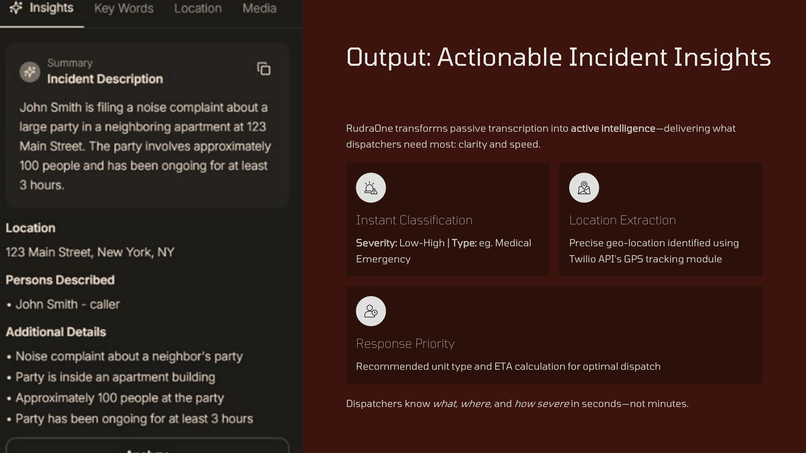Click the 'Severity: Low-High' description text
Viewport: 806px width, 453px height.
pyautogui.click(x=444, y=251)
